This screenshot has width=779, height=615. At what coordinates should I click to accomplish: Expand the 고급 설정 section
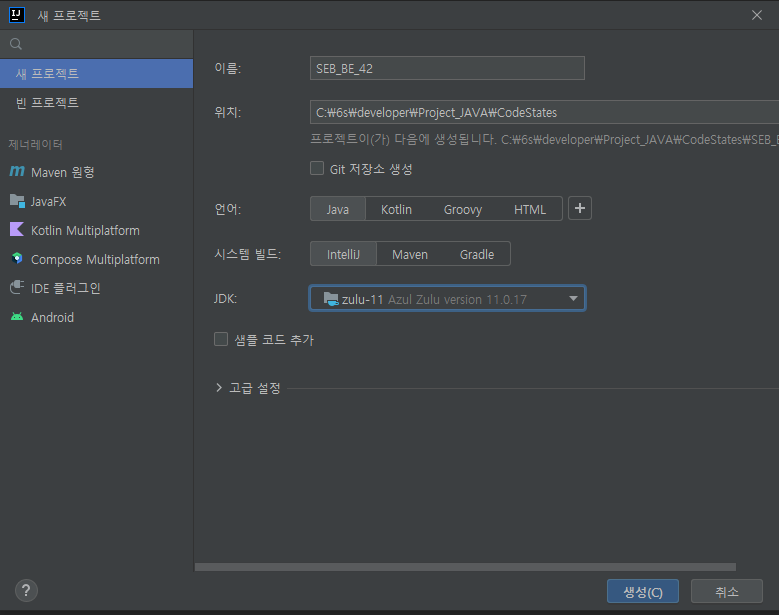(x=219, y=387)
